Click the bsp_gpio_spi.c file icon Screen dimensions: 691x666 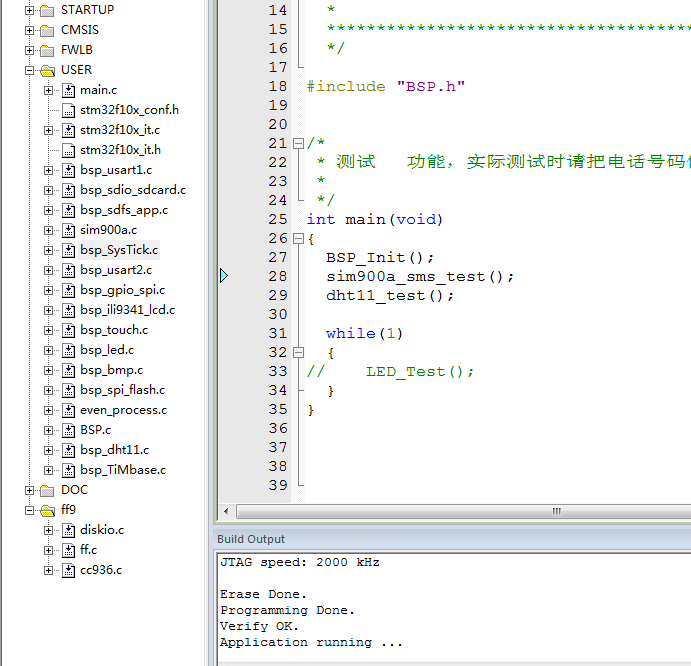[x=68, y=290]
